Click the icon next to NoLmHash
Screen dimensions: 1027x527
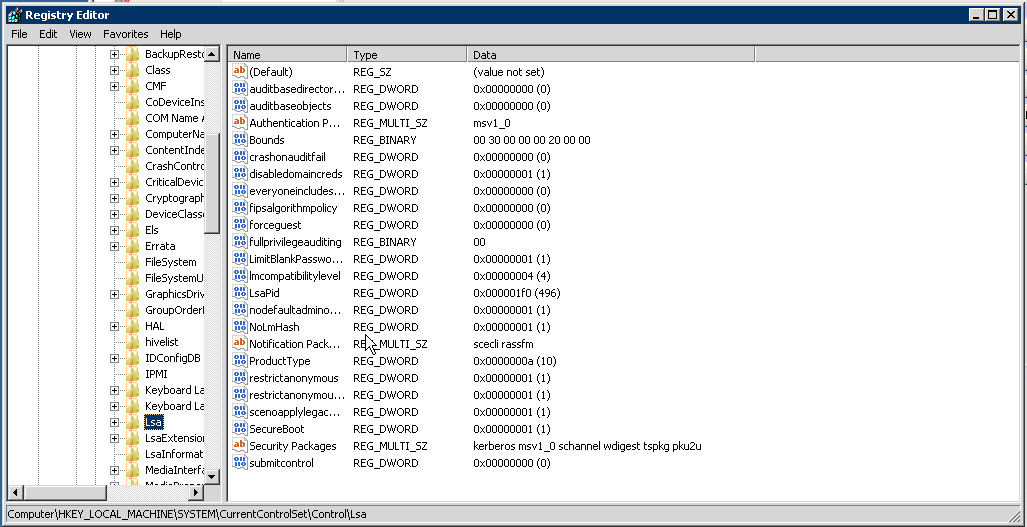(x=240, y=327)
